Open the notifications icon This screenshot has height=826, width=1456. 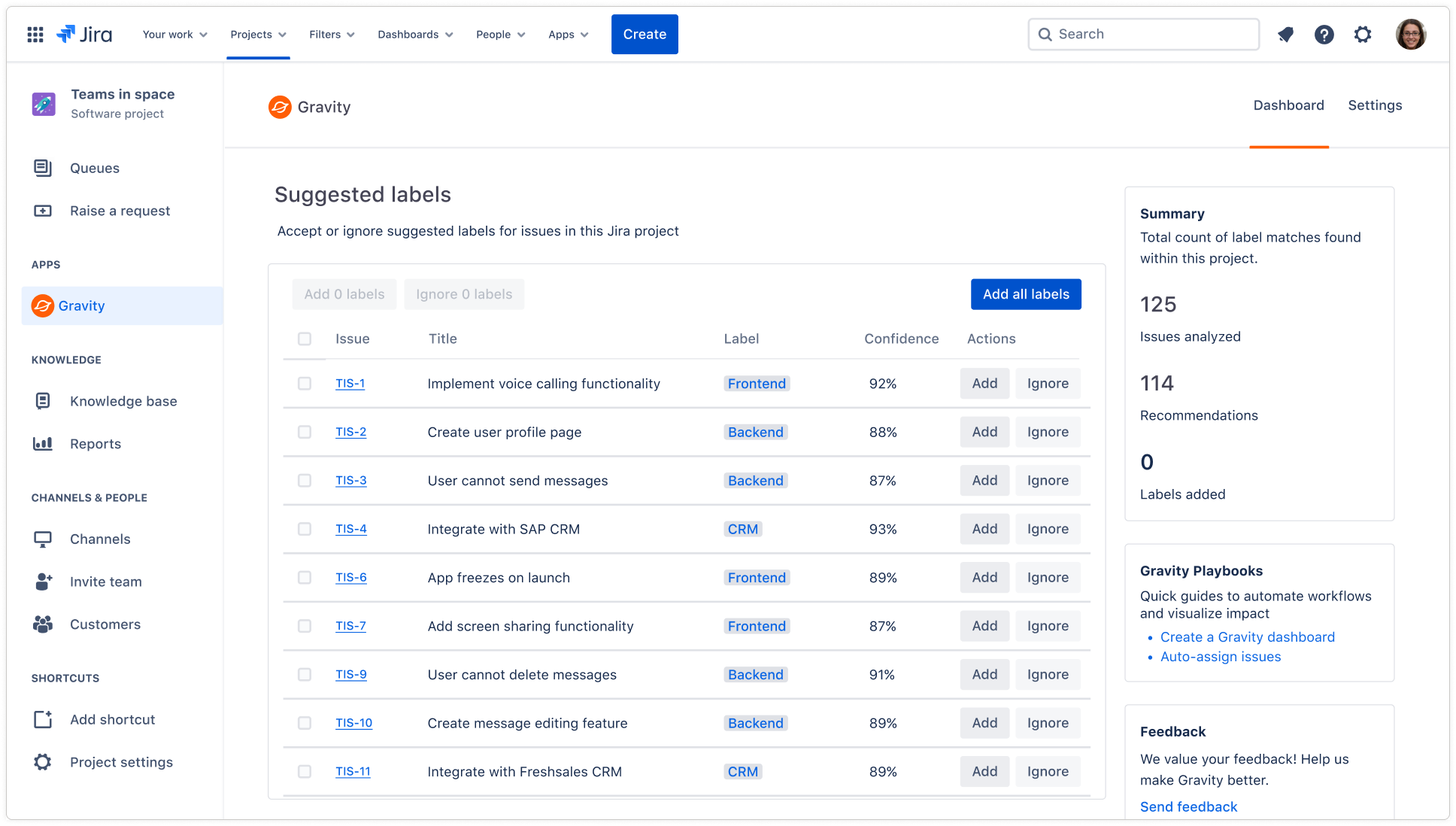click(1285, 34)
